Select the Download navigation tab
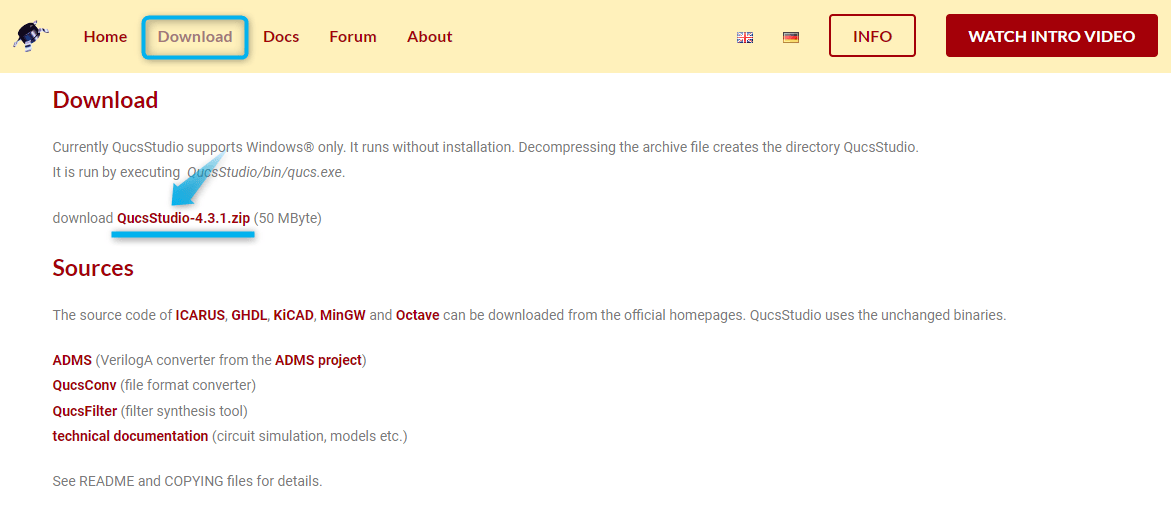This screenshot has width=1171, height=515. coord(195,37)
